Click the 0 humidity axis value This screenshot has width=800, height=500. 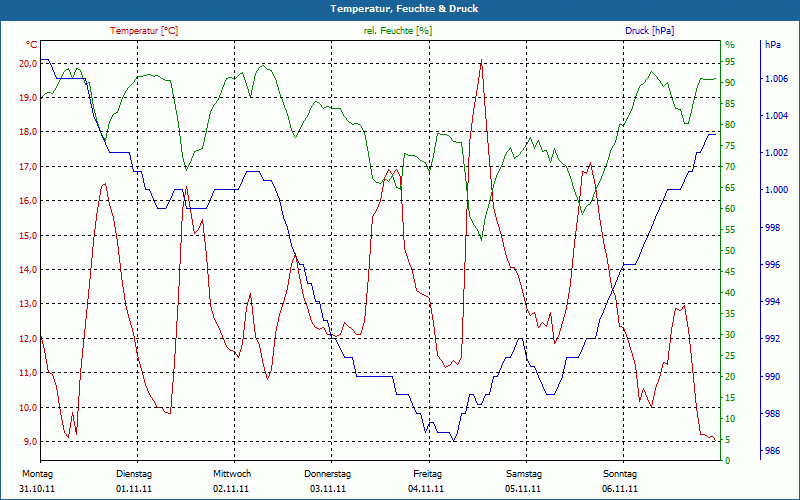(728, 460)
